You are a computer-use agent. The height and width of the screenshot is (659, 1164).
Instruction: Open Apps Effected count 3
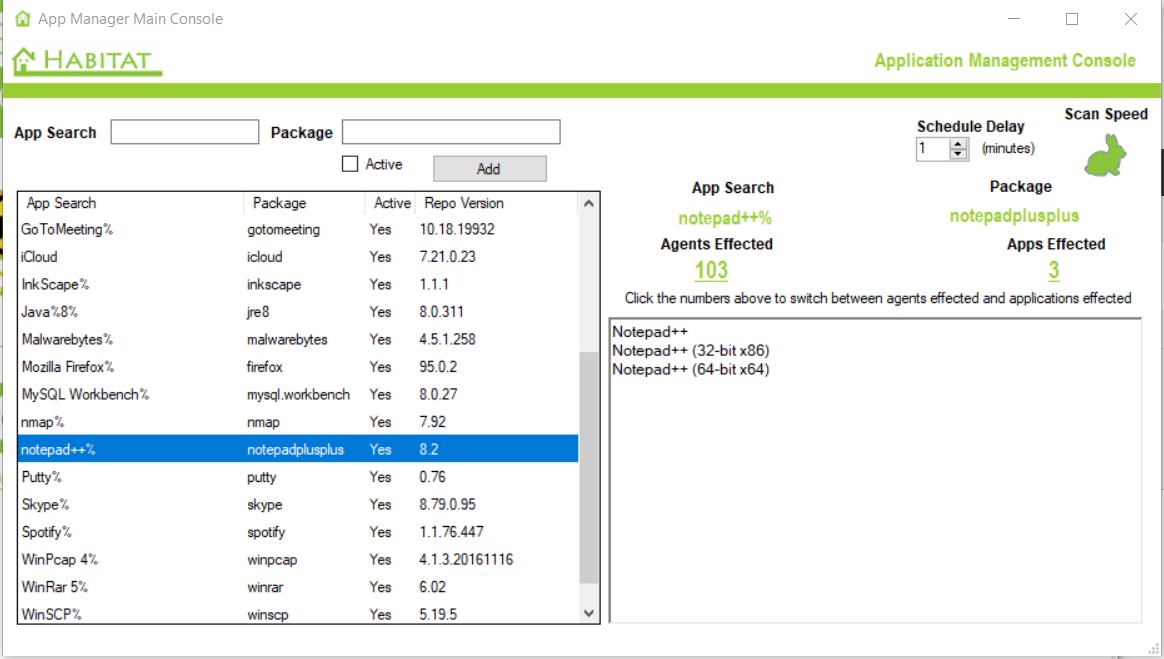tap(1053, 270)
